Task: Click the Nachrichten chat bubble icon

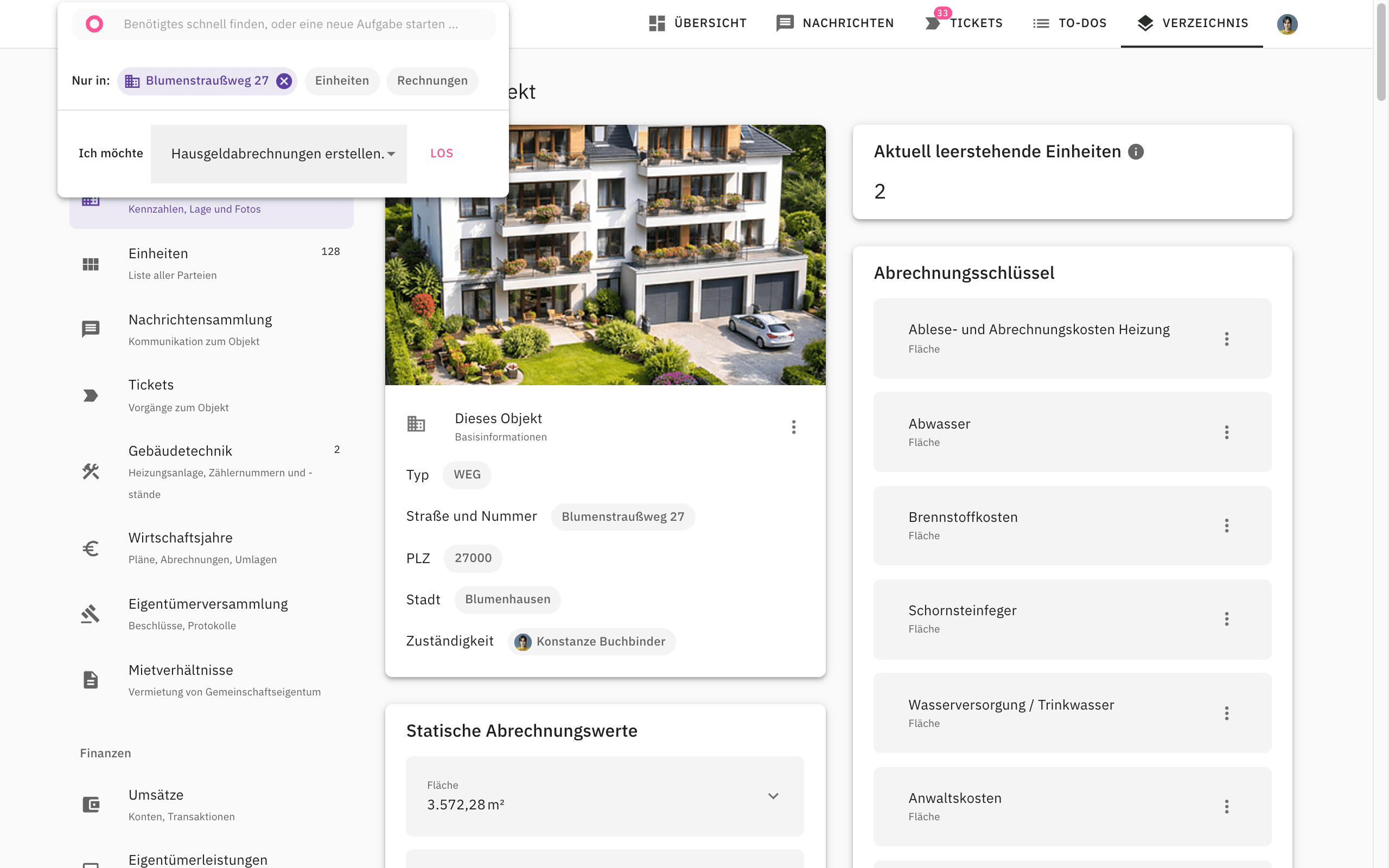Action: 785,23
